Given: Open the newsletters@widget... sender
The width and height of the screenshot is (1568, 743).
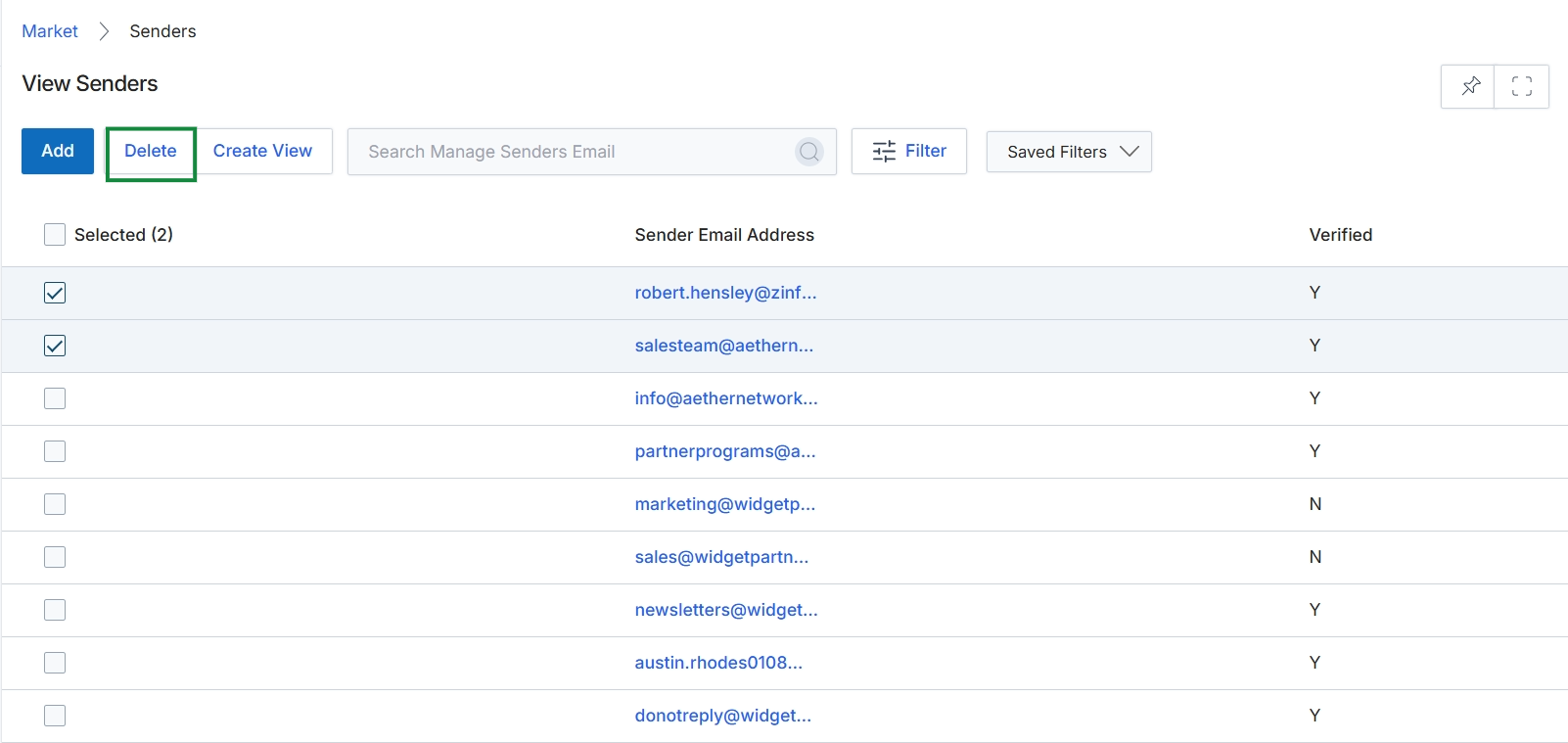Looking at the screenshot, I should tap(726, 610).
